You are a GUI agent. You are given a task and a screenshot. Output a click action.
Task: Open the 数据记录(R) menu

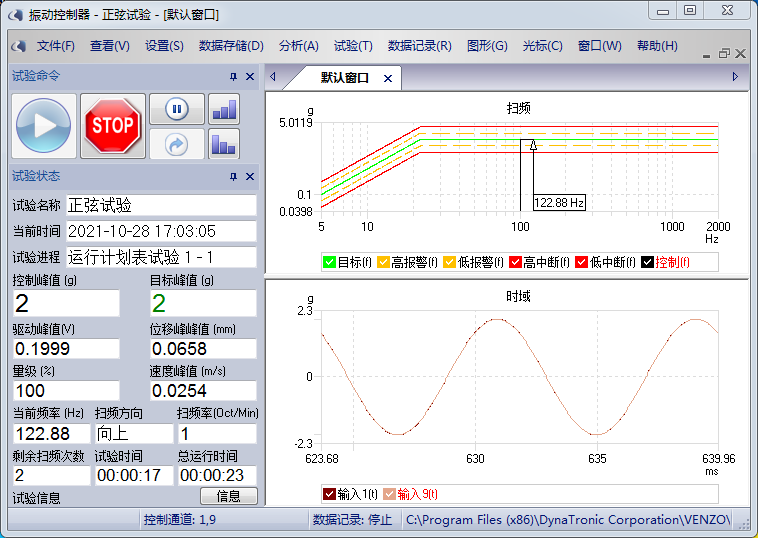(x=420, y=46)
